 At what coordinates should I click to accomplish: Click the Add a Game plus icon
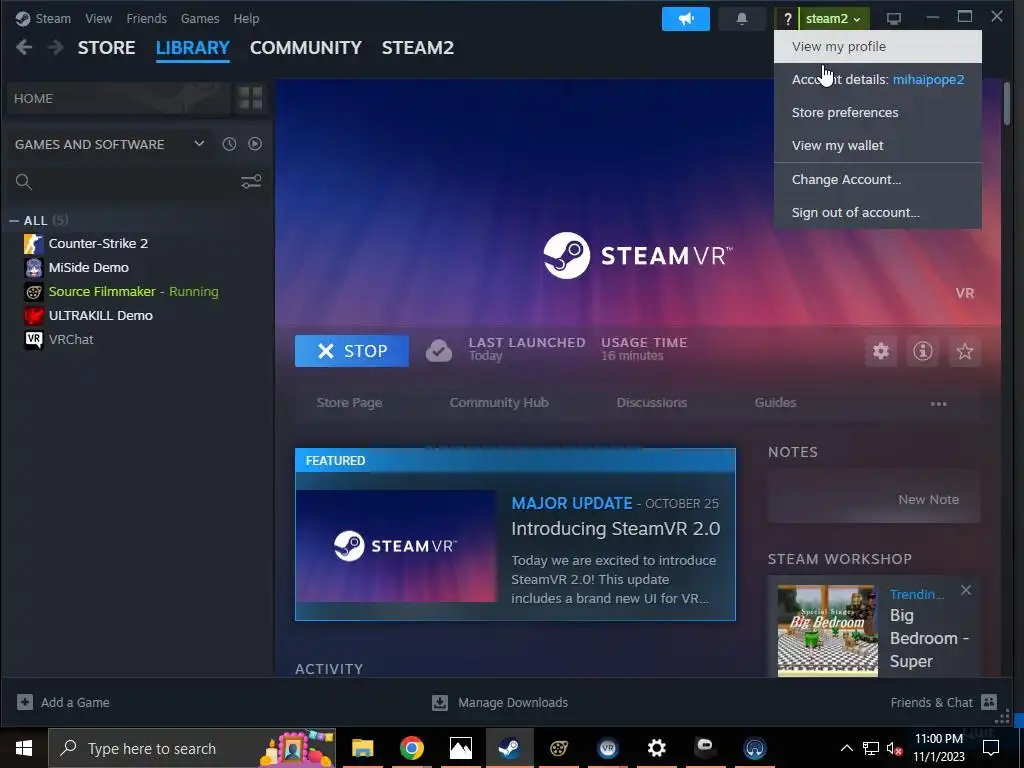click(25, 702)
